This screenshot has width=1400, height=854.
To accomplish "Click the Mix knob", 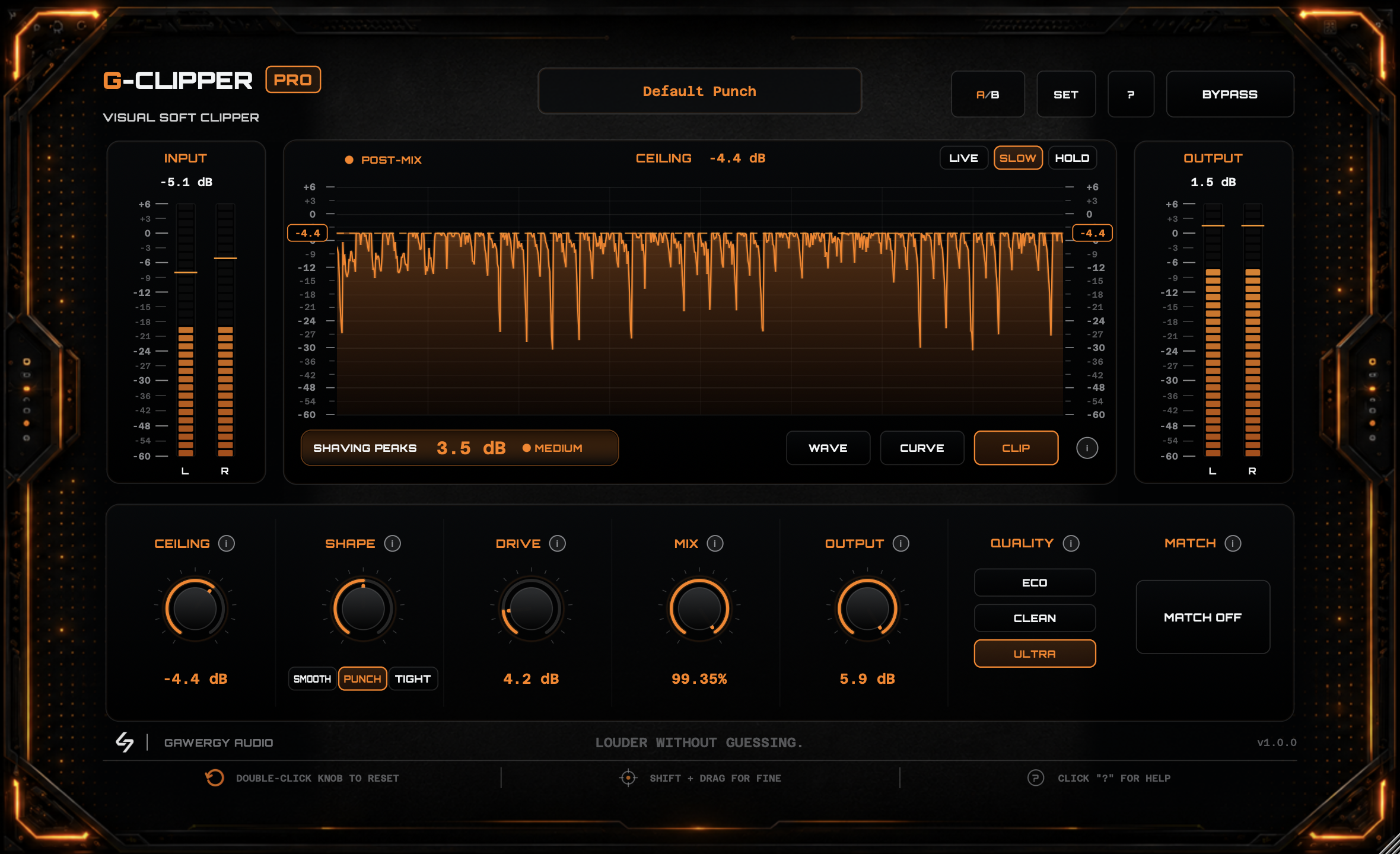I will (x=699, y=608).
